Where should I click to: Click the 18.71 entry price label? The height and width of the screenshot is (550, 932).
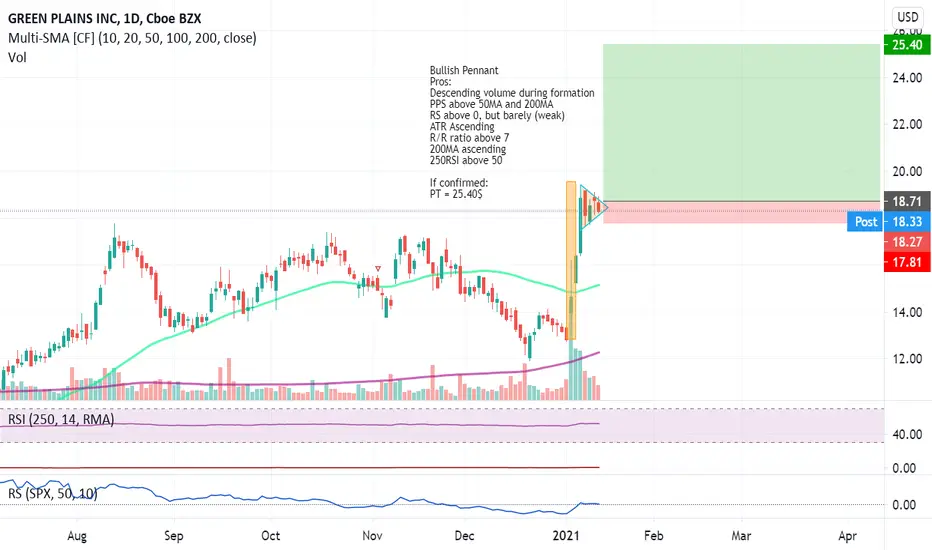(x=907, y=201)
